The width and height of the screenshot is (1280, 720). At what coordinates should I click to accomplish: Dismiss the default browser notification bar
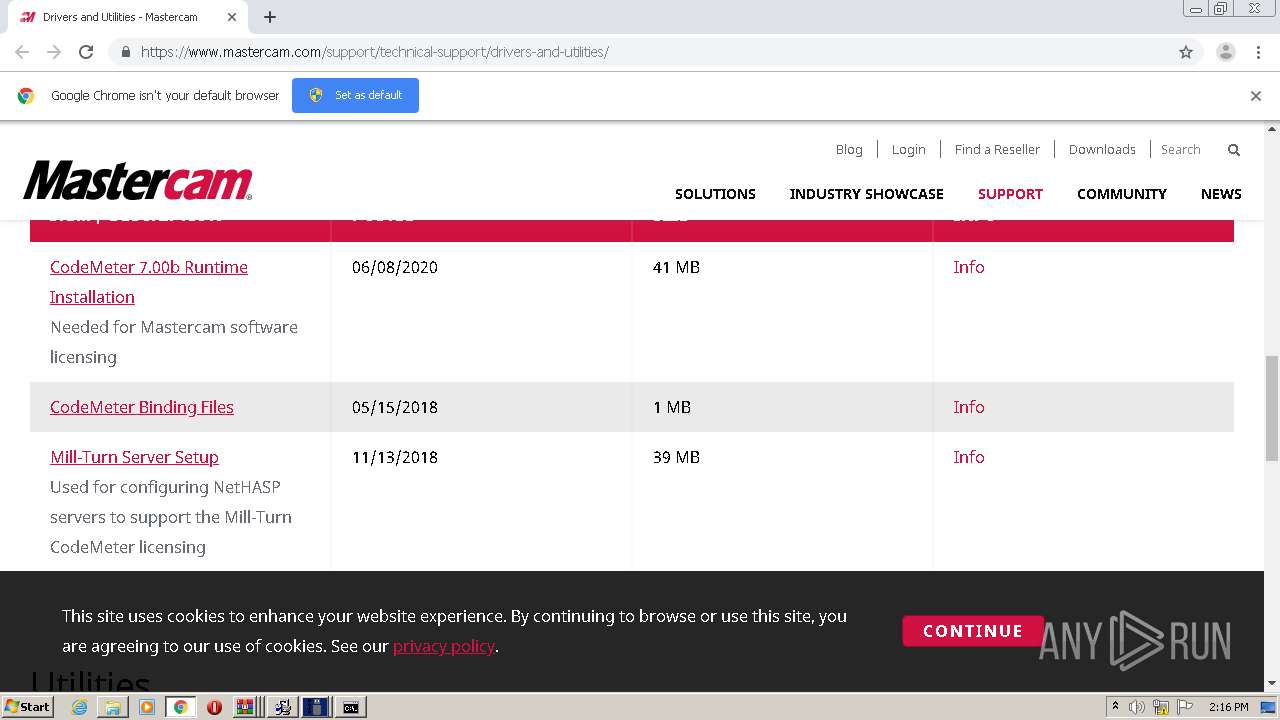point(1256,96)
